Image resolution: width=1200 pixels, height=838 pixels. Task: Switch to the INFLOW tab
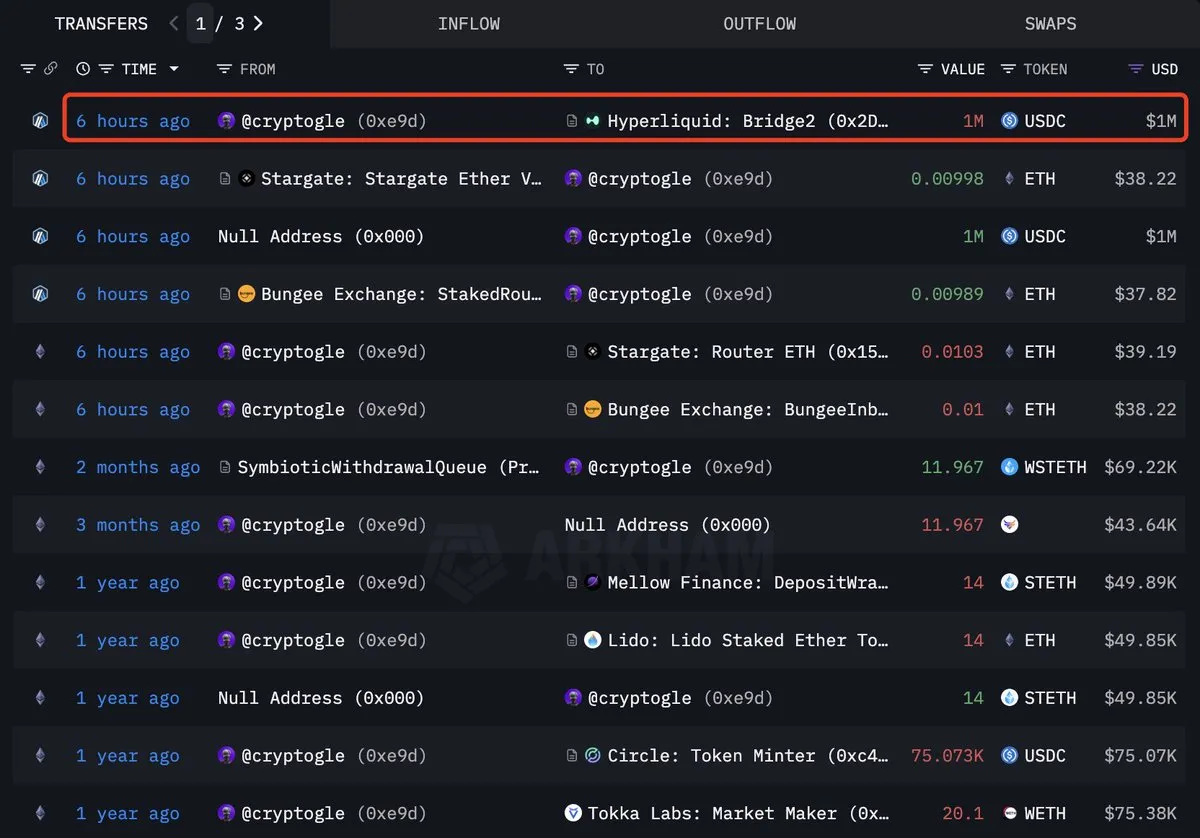(468, 23)
